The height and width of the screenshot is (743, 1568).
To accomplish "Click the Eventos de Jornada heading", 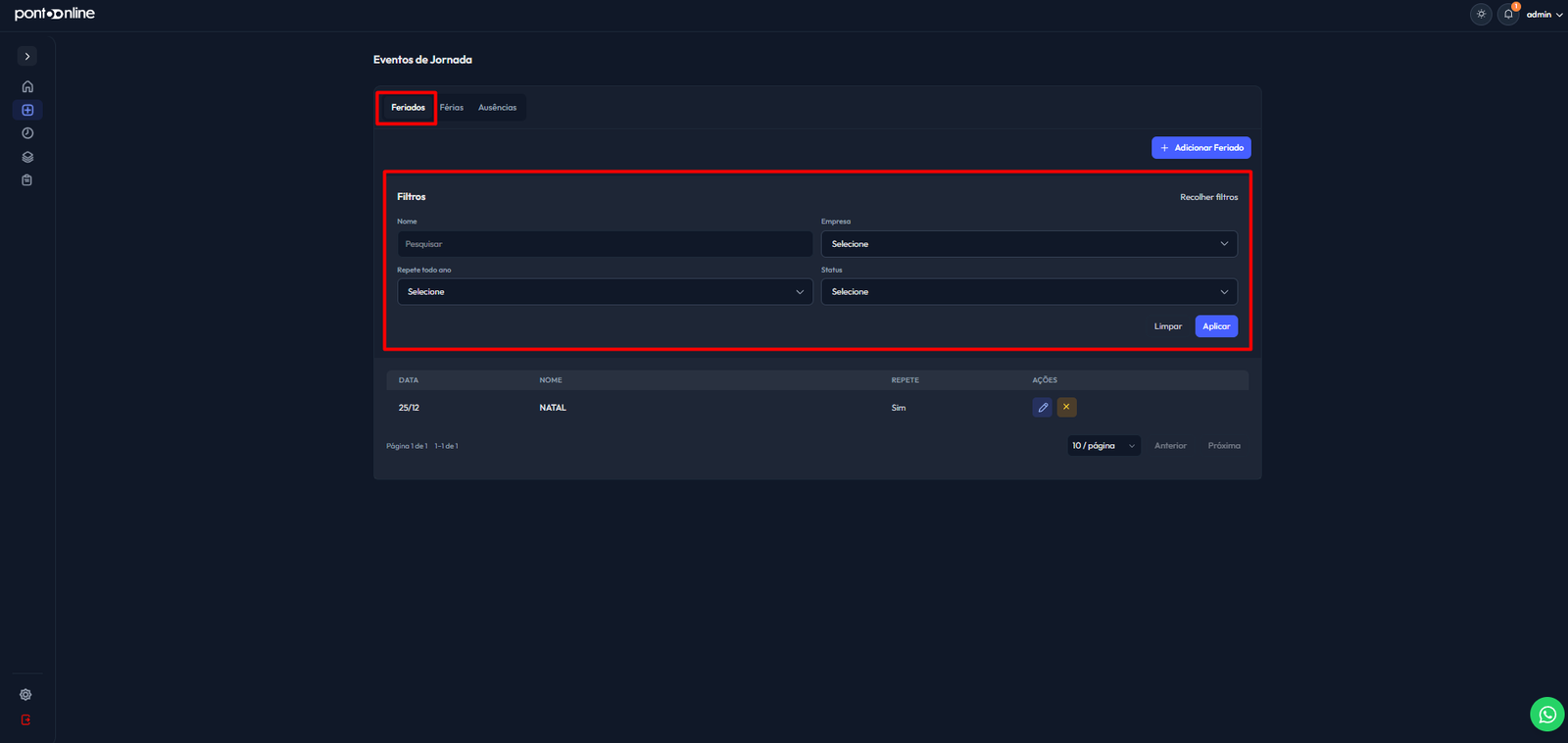I will [x=422, y=60].
